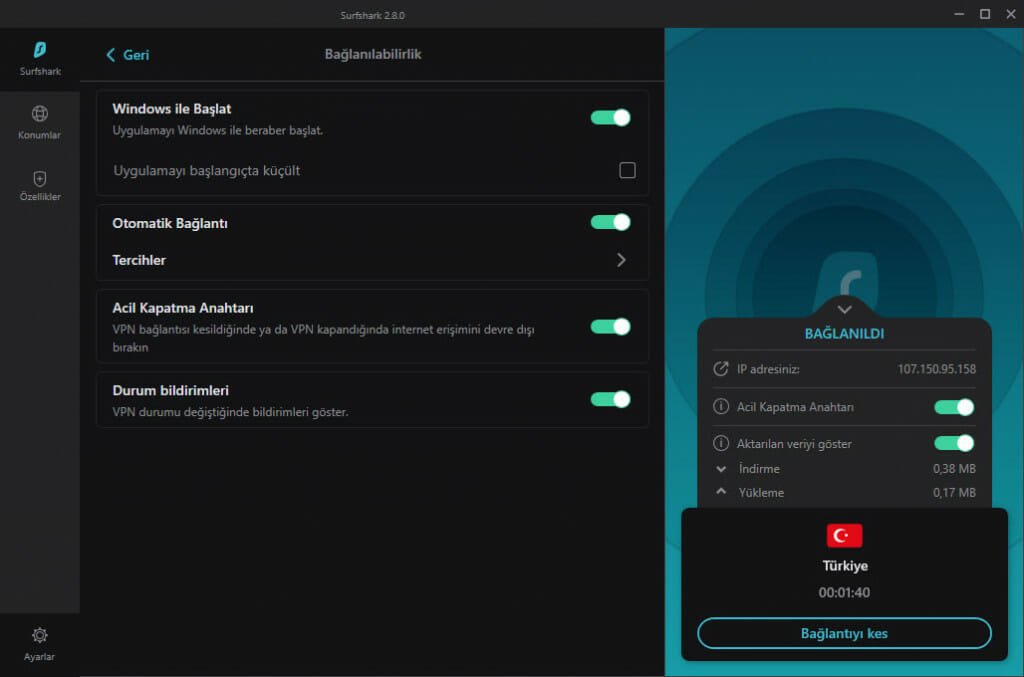Check Uygulamayı başlangıçta küçült checkbox
Screen dimensions: 1024x677
pyautogui.click(x=627, y=170)
